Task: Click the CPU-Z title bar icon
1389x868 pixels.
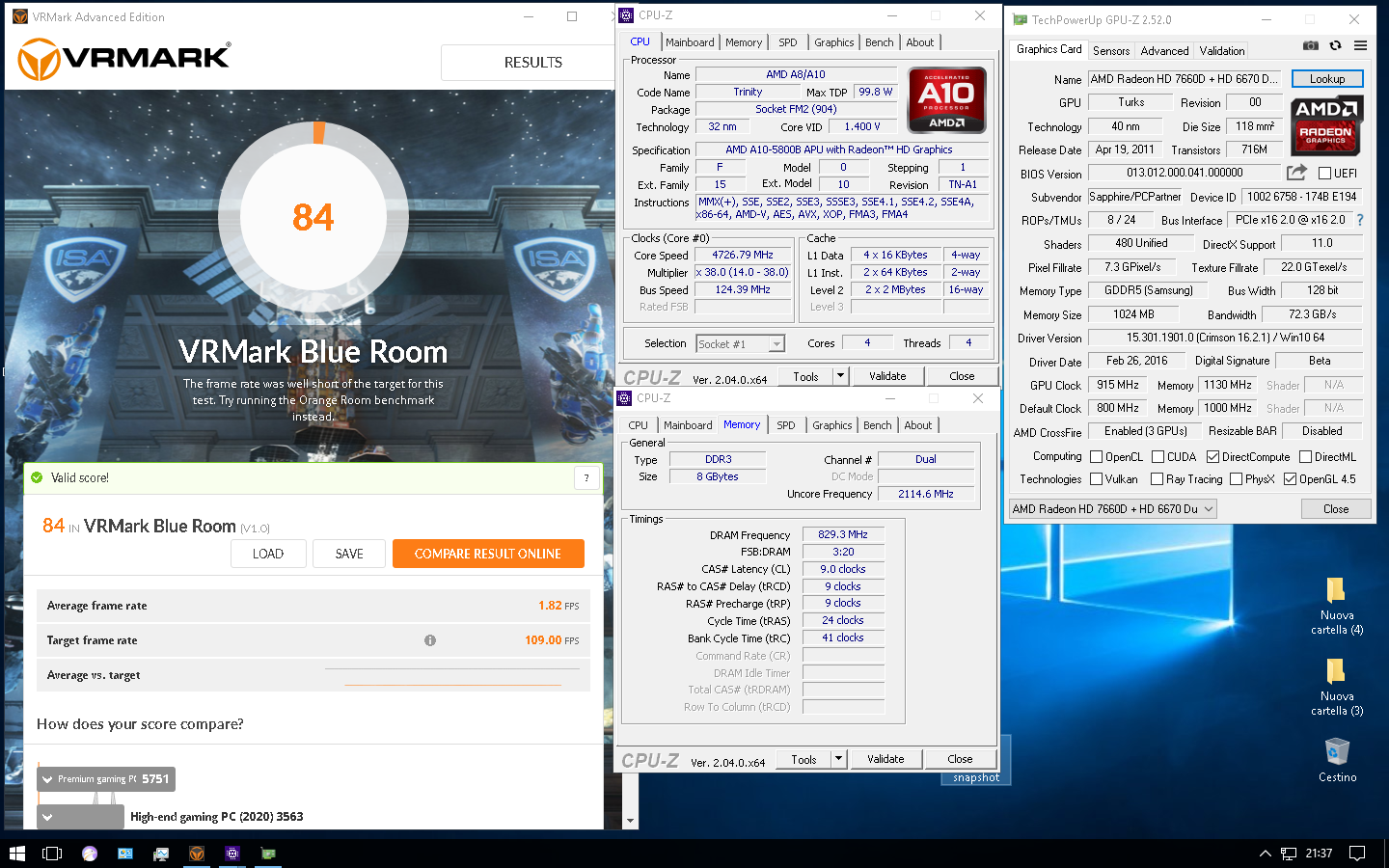Action: click(x=626, y=15)
